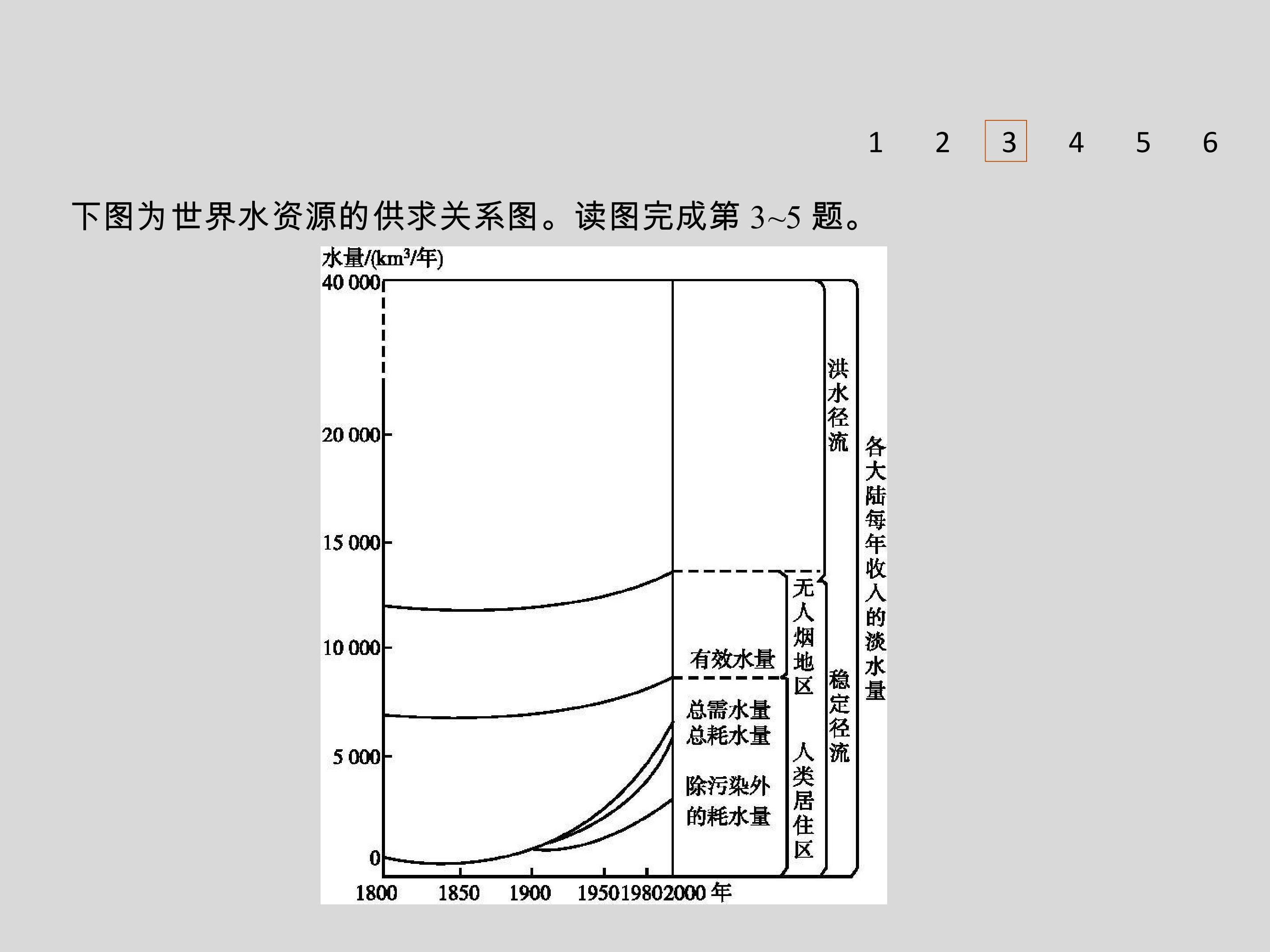Click the 40 000 y-axis value
1270x952 pixels.
351,283
